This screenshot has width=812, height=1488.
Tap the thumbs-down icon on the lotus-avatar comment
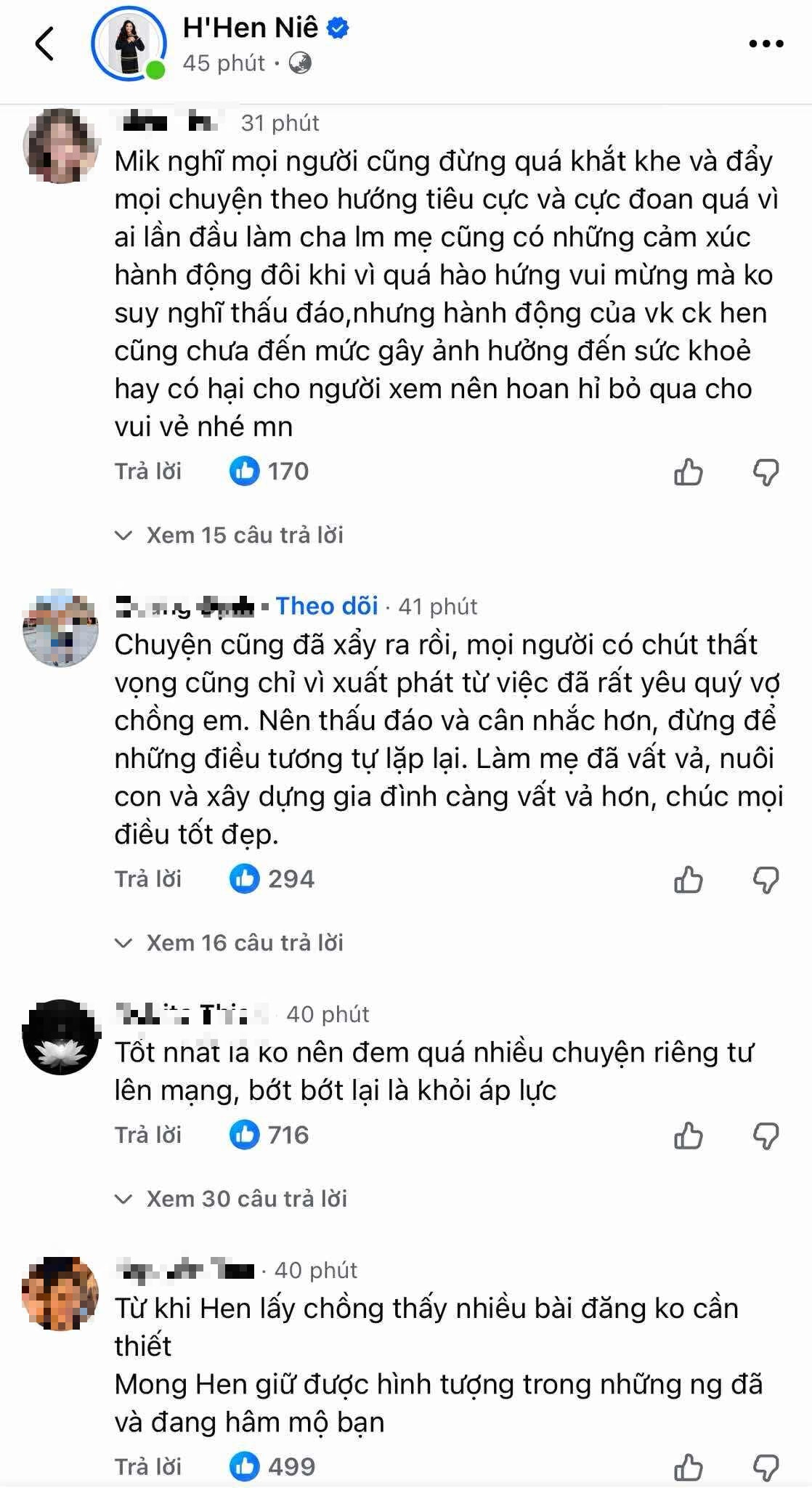pos(766,1133)
